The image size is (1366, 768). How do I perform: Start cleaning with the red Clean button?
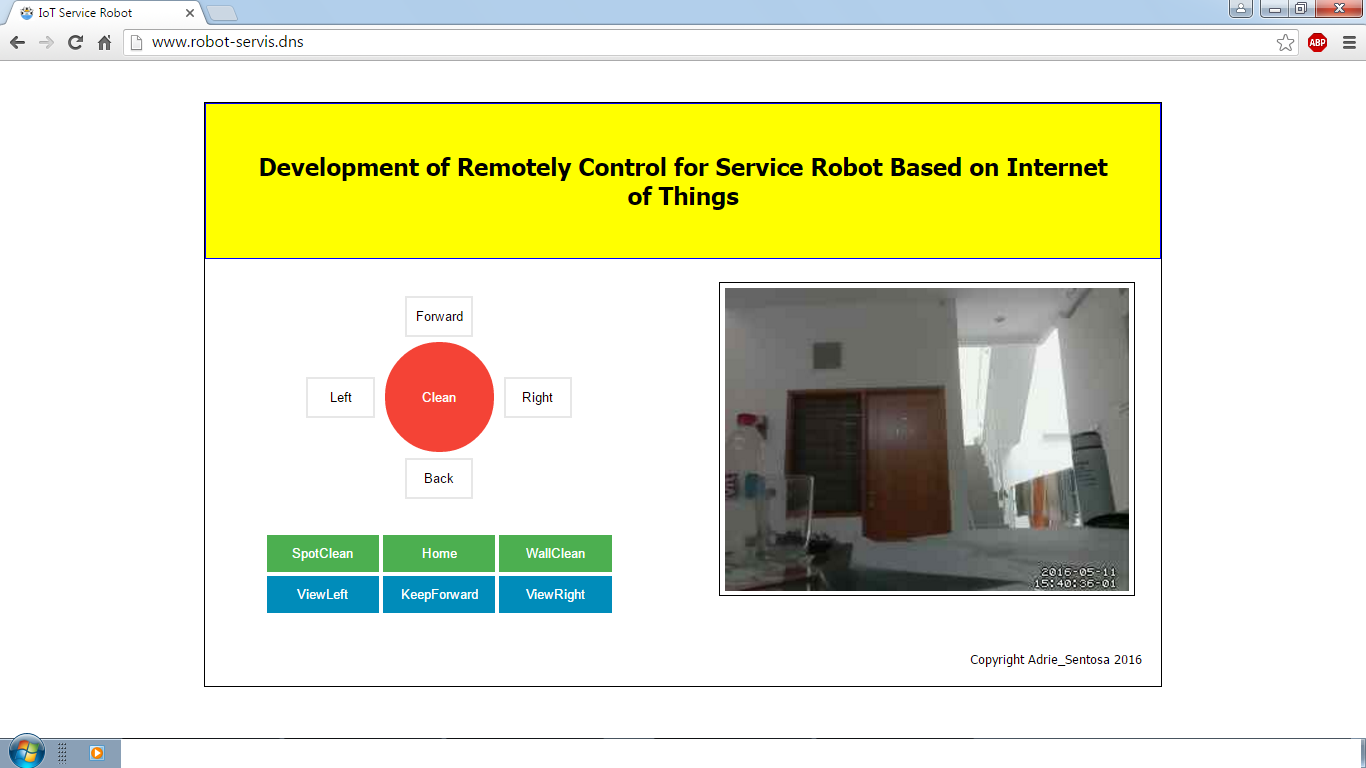coord(439,397)
